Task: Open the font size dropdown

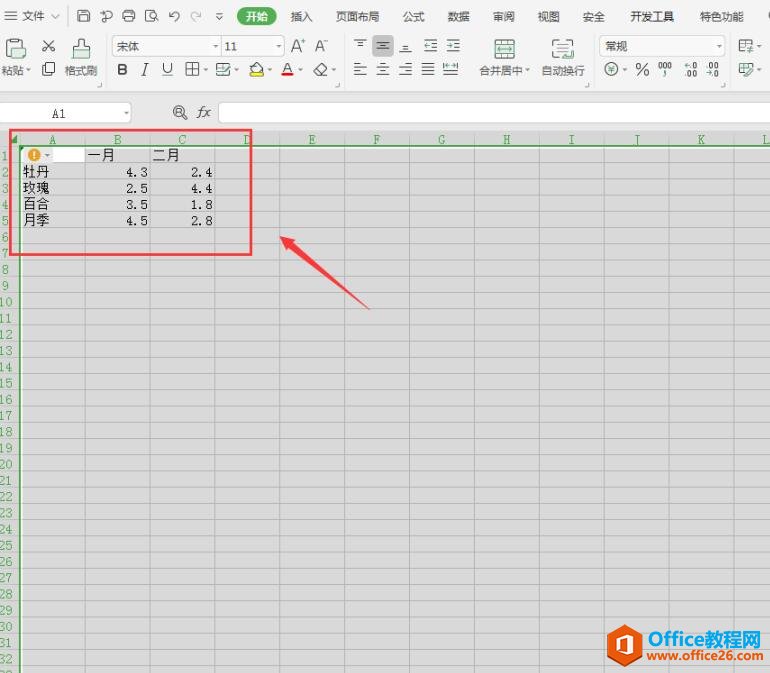Action: (278, 47)
